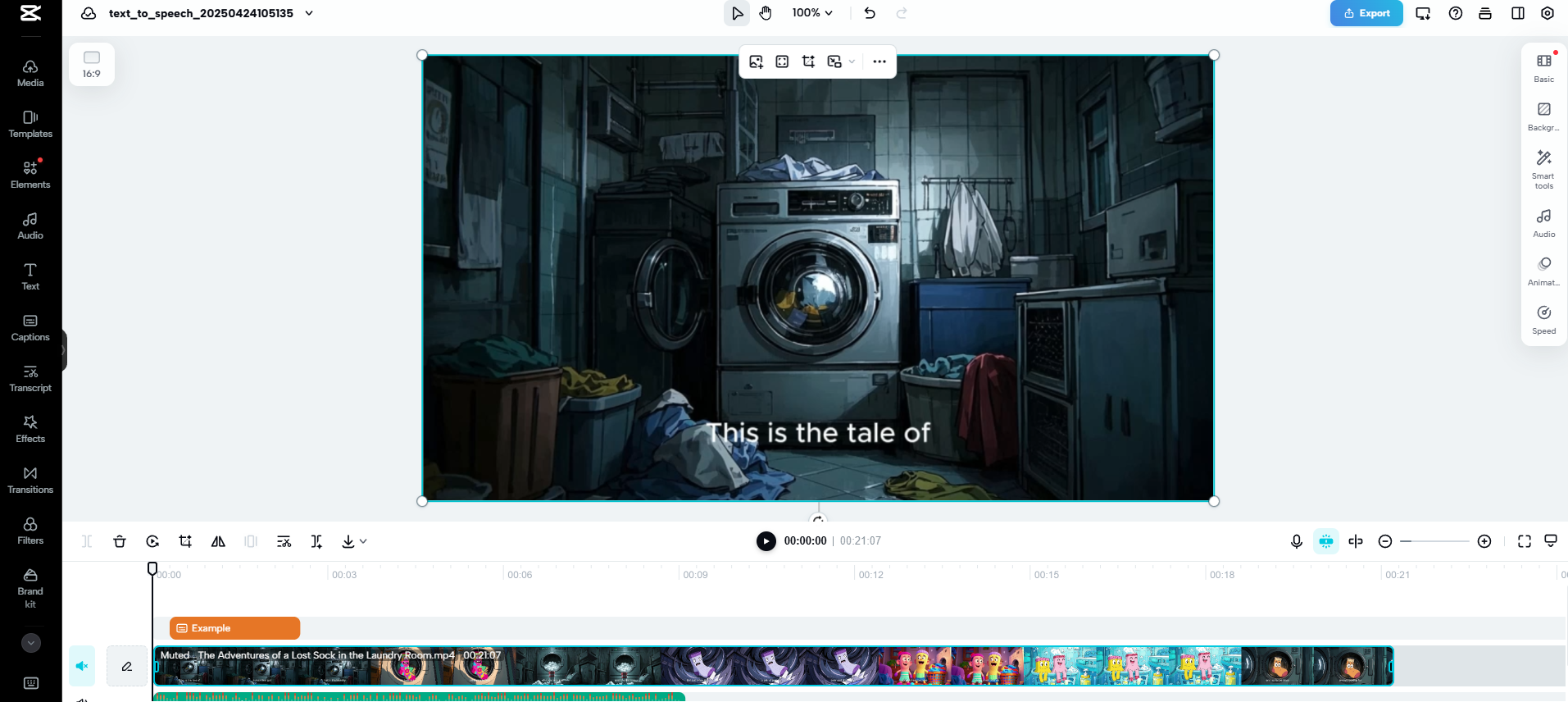Expand the Replace dropdown arrow
This screenshot has width=1568, height=702.
852,62
